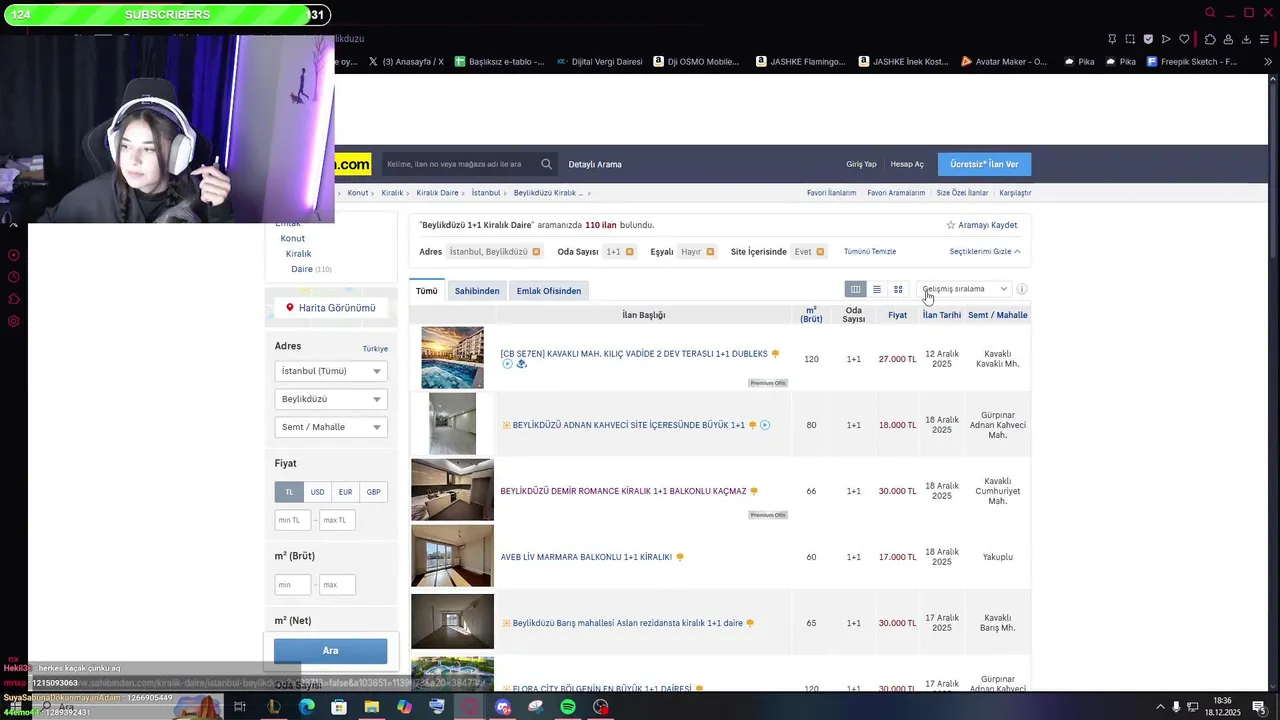Screen dimensions: 1280x720
Task: Click the browser search icon at the top
Action: tap(1210, 13)
